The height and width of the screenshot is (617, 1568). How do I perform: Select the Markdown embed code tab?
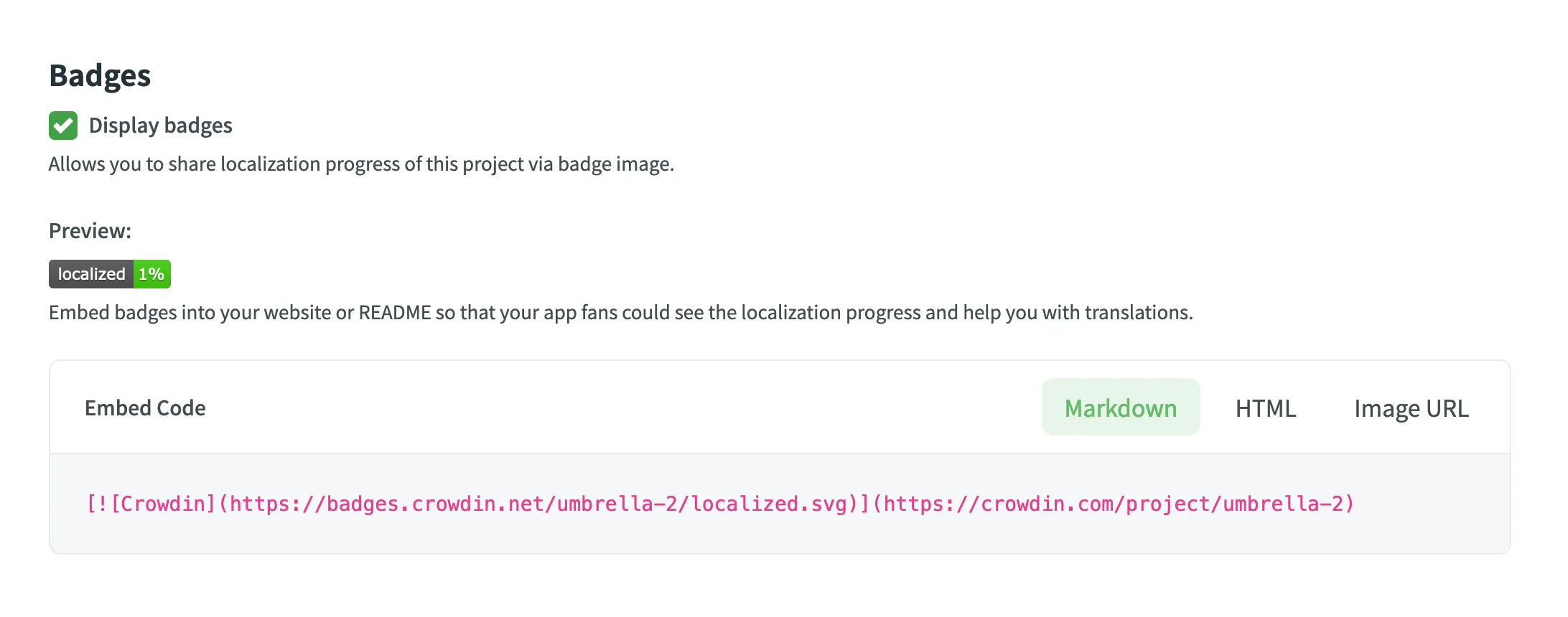(x=1120, y=408)
